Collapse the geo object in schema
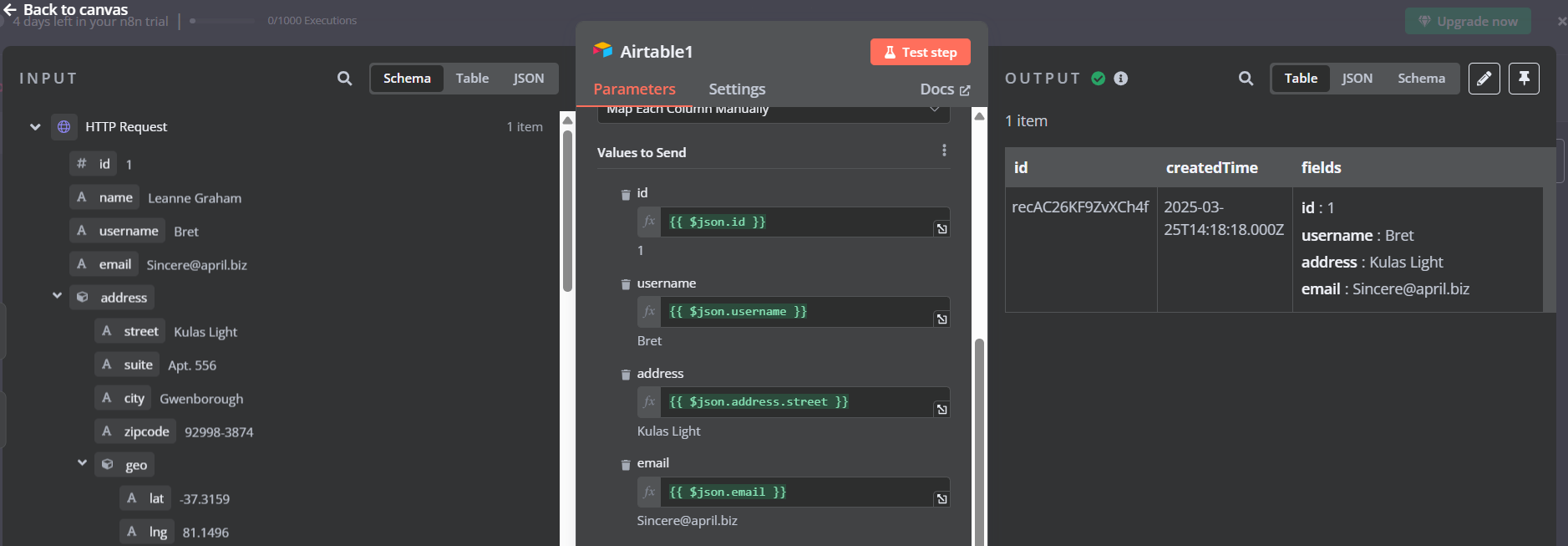 coord(82,463)
